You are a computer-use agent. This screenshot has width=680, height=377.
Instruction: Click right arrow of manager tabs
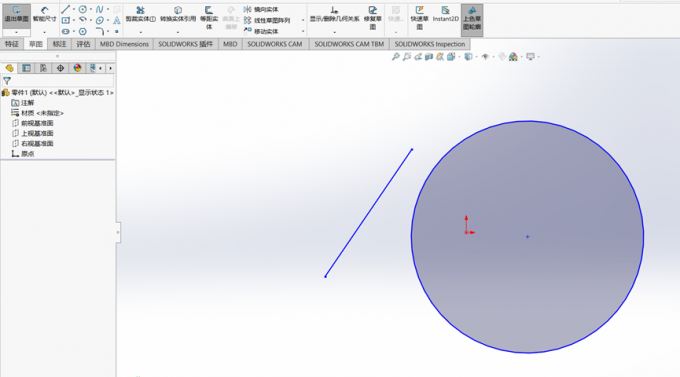tap(111, 68)
